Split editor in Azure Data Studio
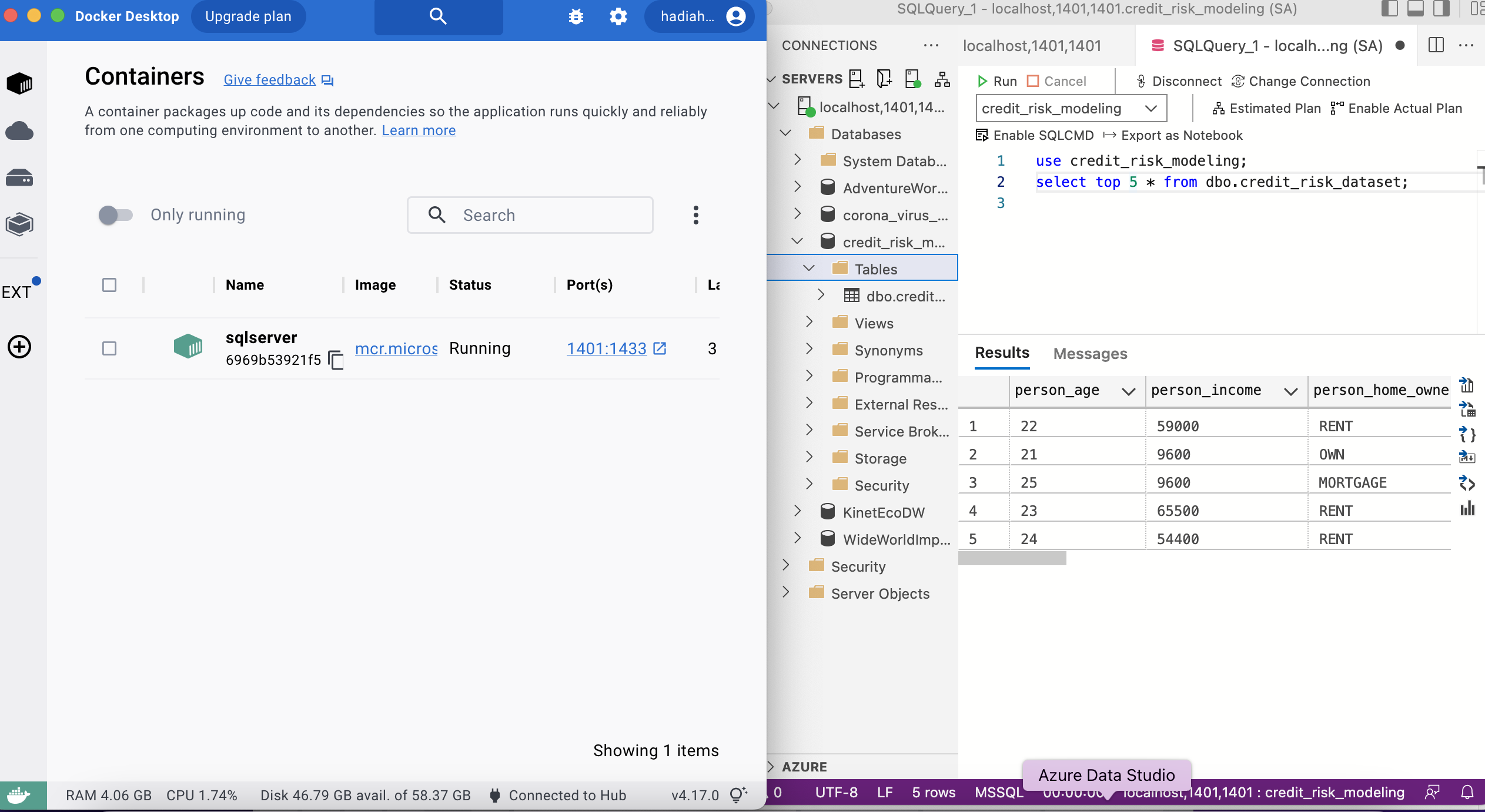The image size is (1485, 812). coord(1436,45)
